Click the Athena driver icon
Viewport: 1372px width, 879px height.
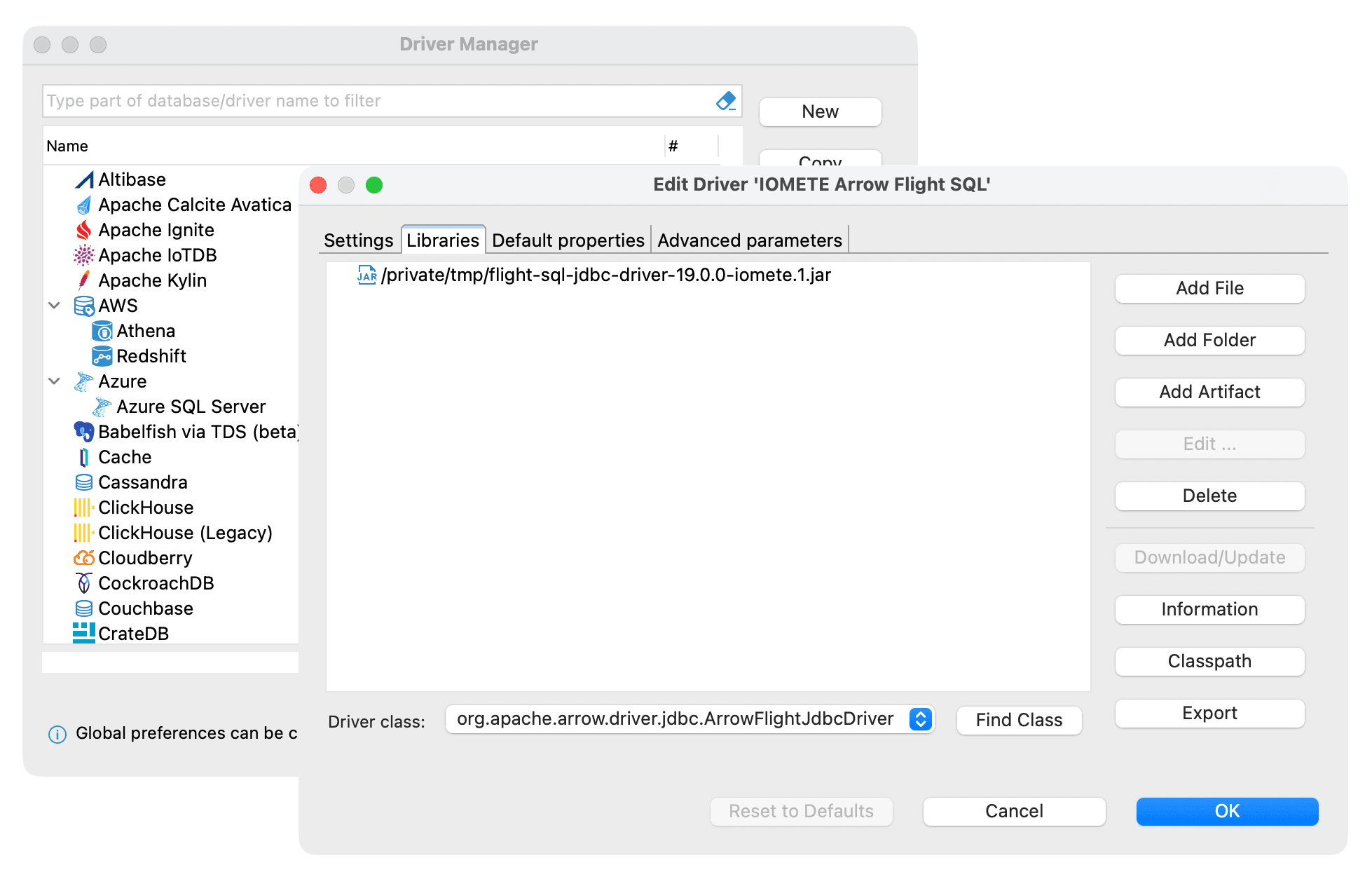102,332
